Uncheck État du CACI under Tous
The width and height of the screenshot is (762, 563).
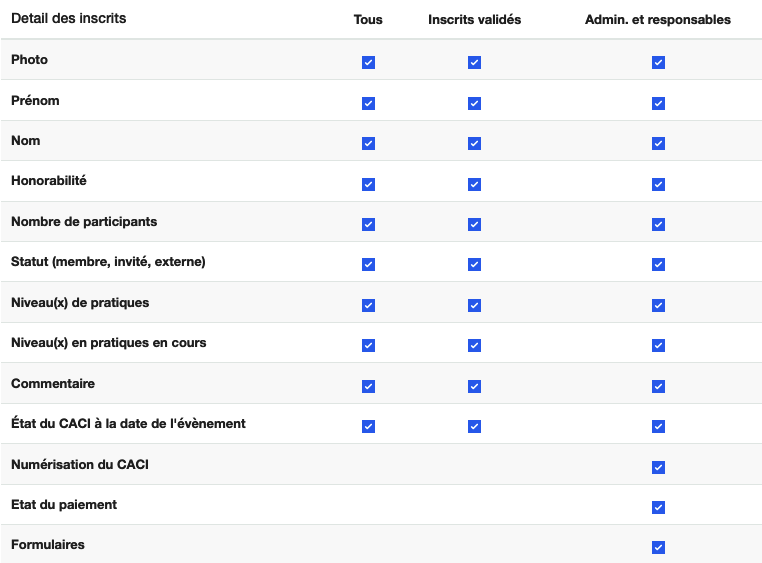[x=368, y=426]
